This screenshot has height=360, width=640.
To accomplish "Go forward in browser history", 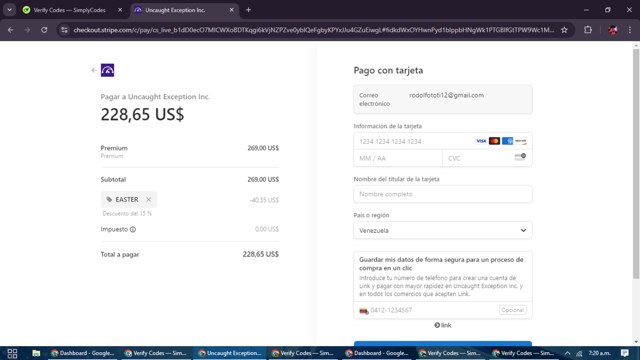I will click(27, 30).
